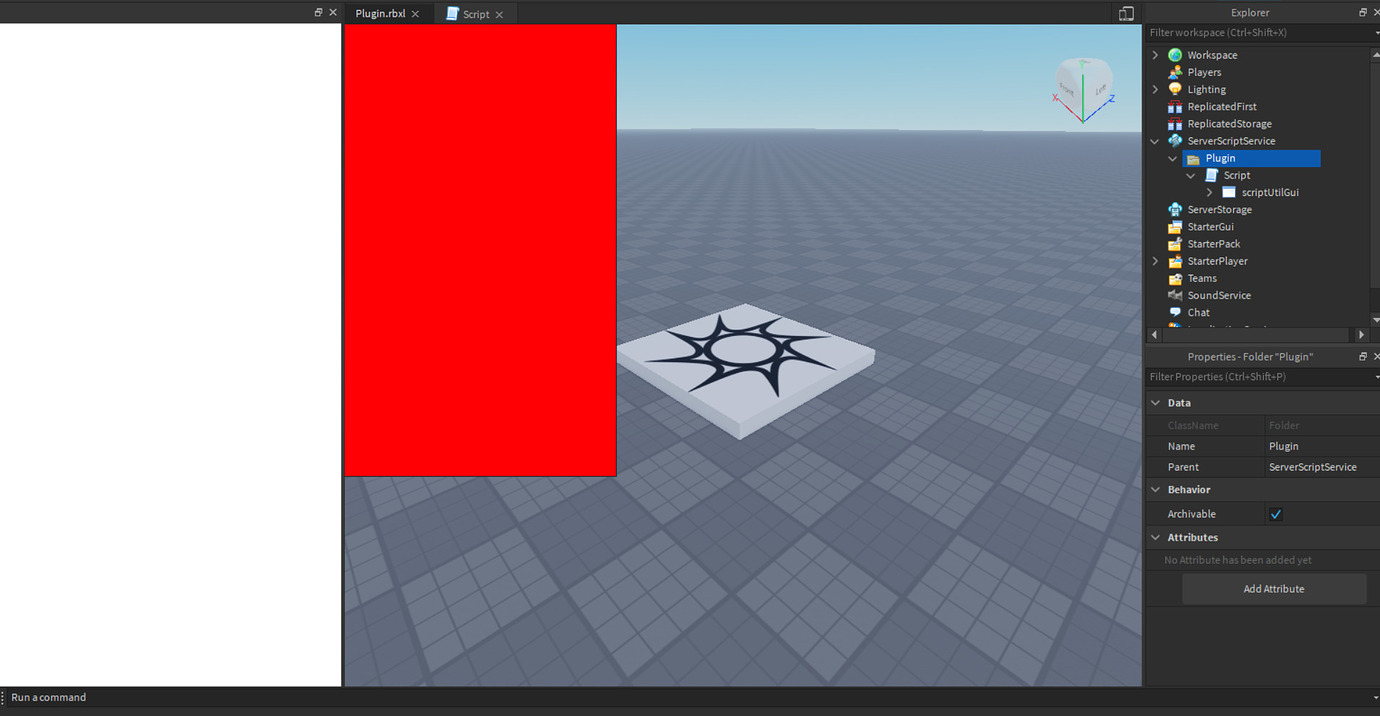Select the Workspace service icon in Explorer
Image resolution: width=1380 pixels, height=716 pixels.
click(1174, 55)
